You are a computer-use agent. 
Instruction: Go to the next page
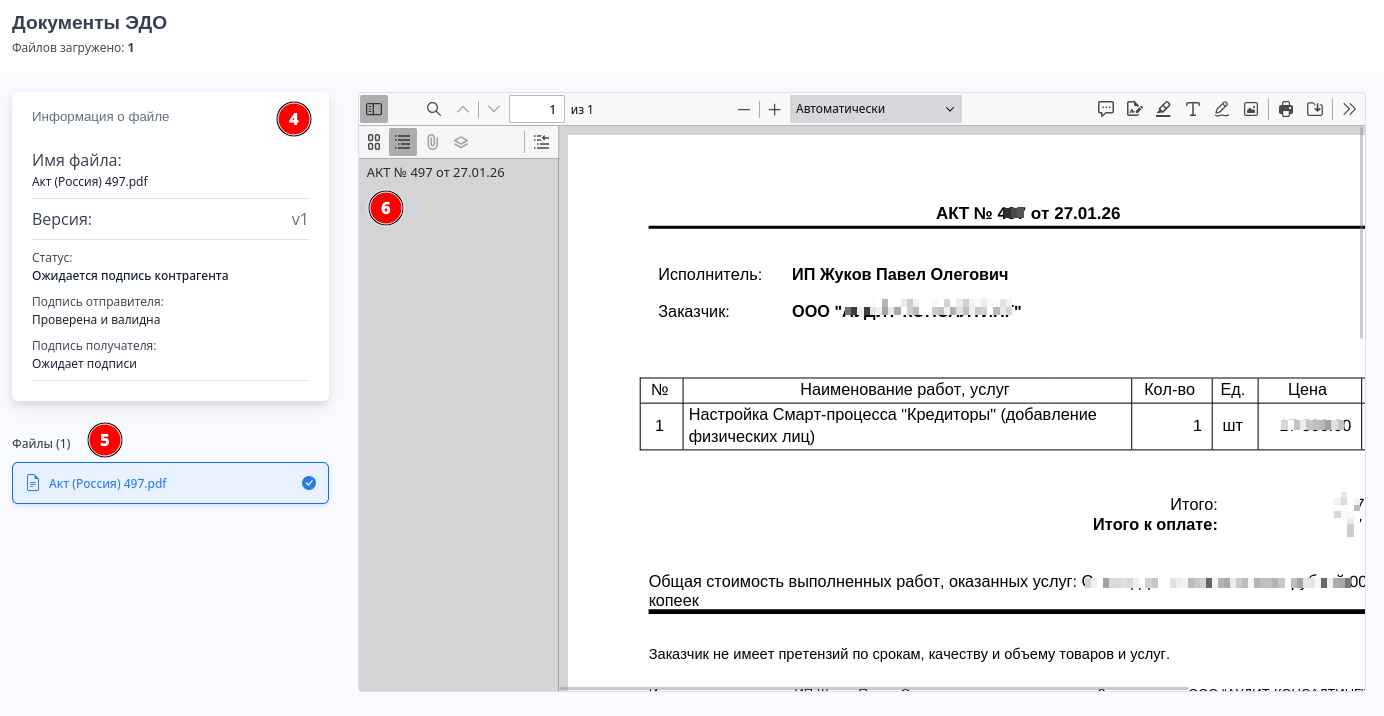point(494,109)
